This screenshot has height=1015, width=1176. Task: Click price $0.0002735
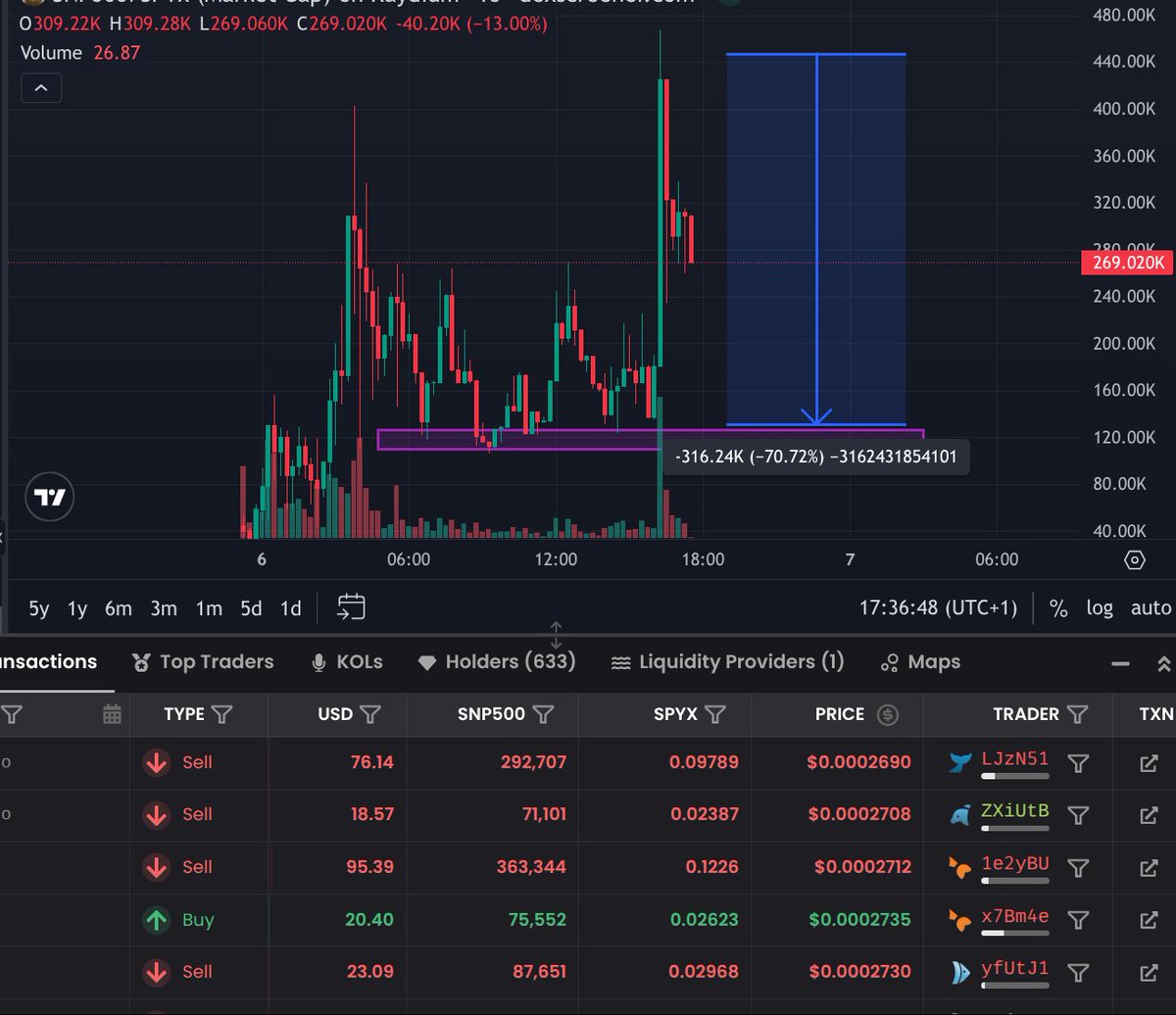(x=858, y=920)
